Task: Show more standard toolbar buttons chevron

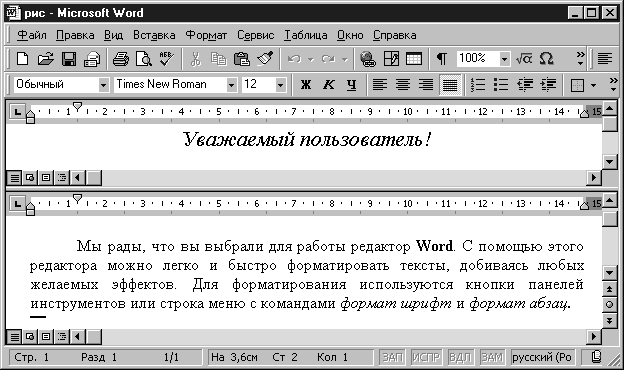Action: (581, 59)
